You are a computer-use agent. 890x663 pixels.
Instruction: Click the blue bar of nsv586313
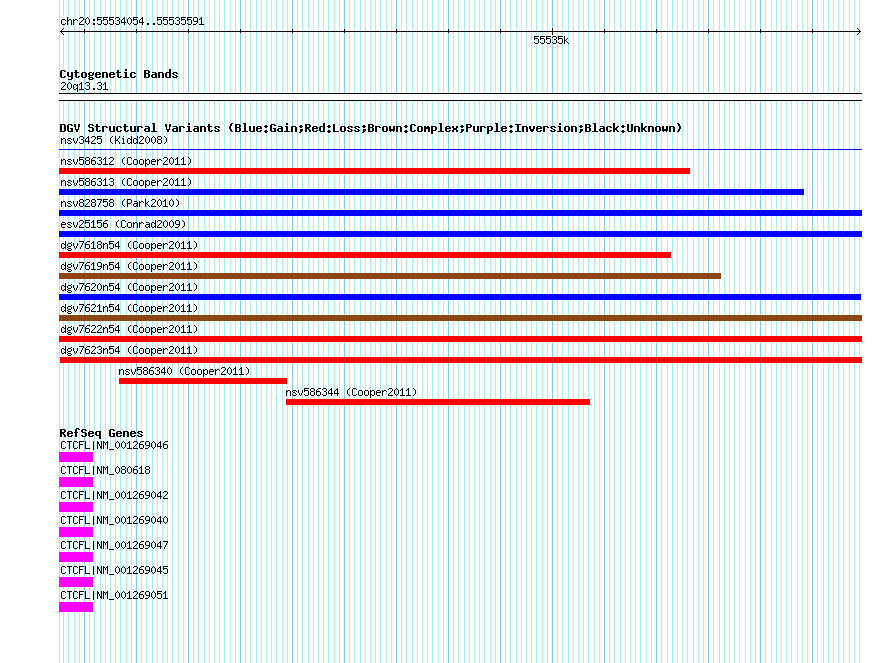click(x=431, y=192)
